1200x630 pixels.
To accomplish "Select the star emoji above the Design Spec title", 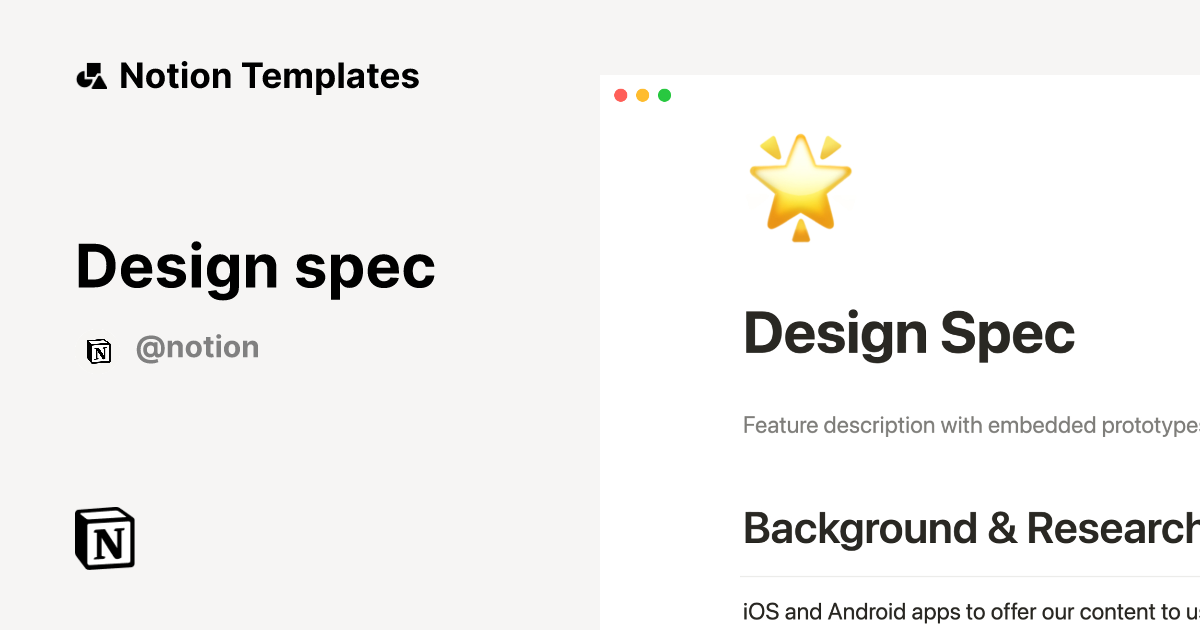I will (x=800, y=185).
